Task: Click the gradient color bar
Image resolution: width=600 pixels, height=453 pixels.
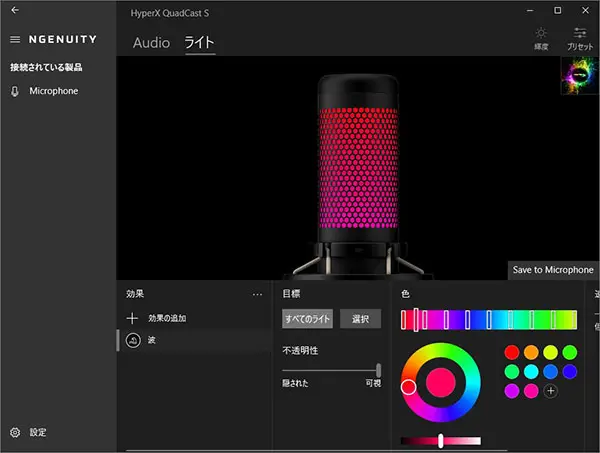Action: coord(489,320)
